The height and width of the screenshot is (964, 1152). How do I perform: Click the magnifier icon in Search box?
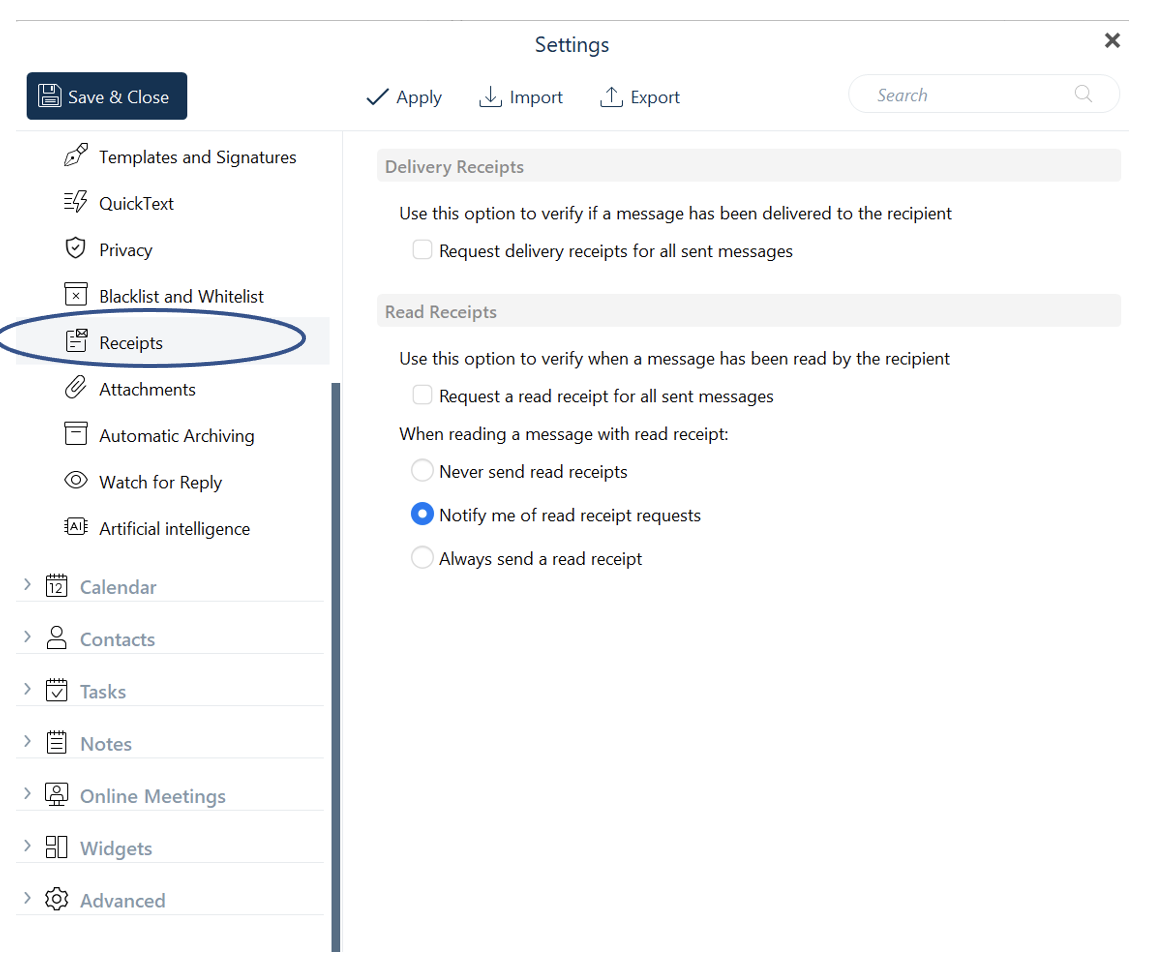click(x=1083, y=93)
